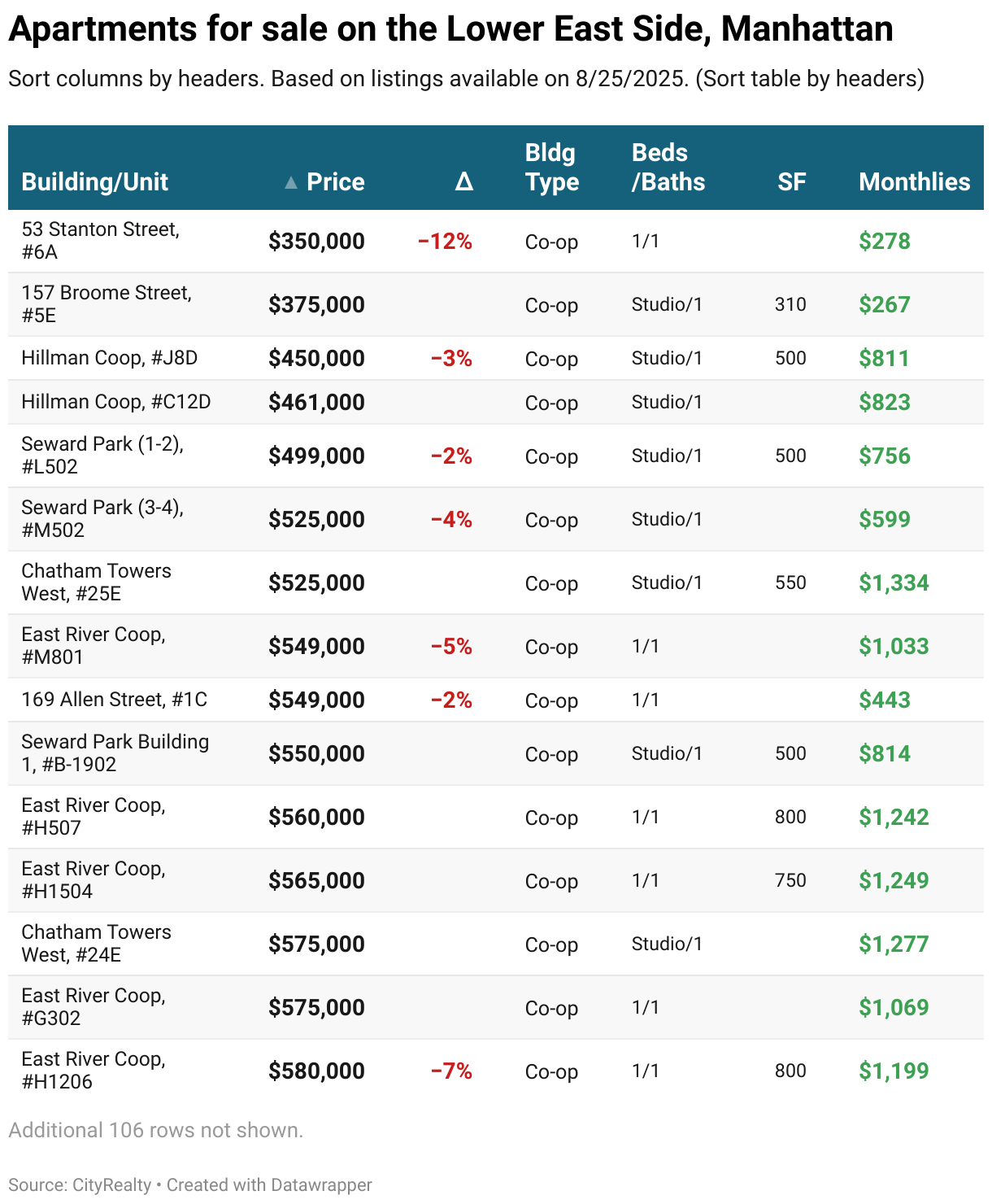This screenshot has width=992, height=1204.
Task: Select Hillman Coop, #J8D listing name
Action: [x=109, y=358]
